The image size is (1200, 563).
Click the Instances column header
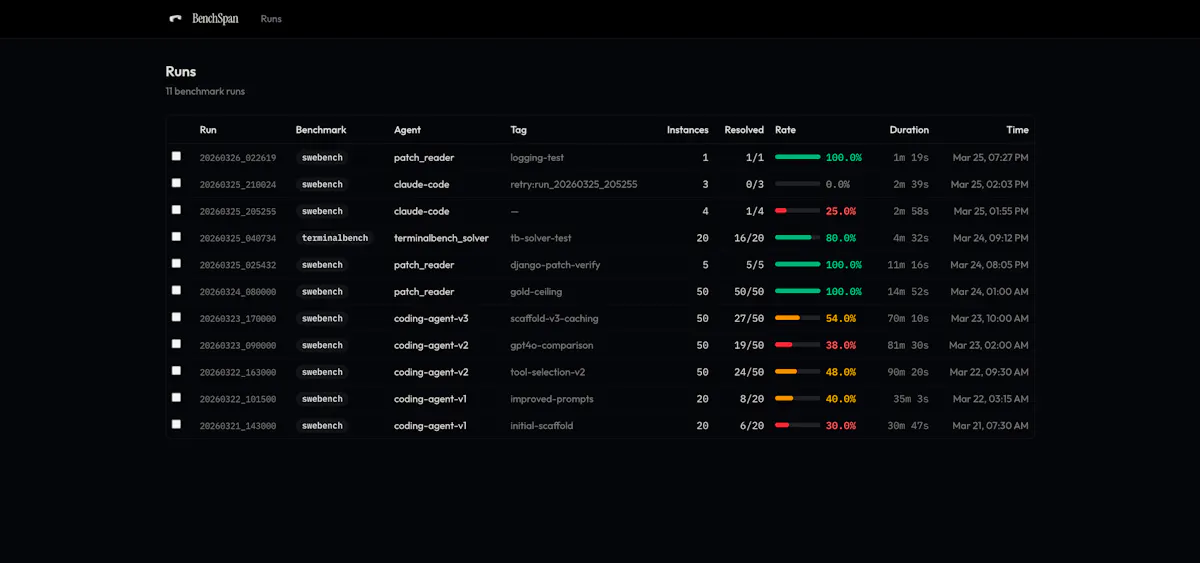point(688,130)
